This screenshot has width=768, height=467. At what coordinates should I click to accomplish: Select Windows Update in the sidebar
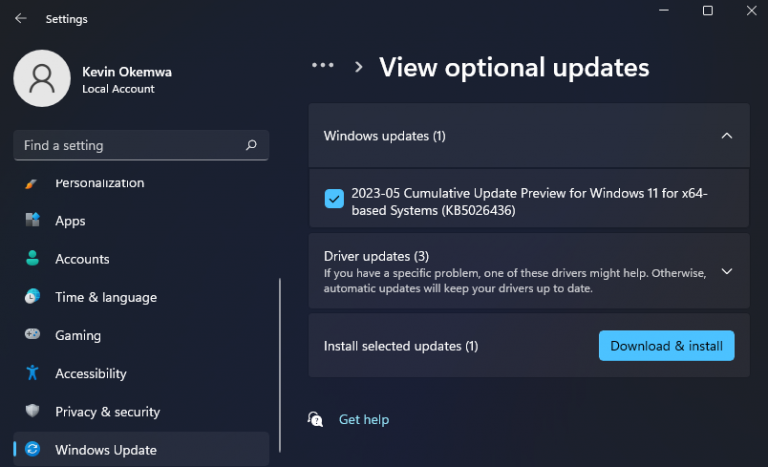click(141, 449)
